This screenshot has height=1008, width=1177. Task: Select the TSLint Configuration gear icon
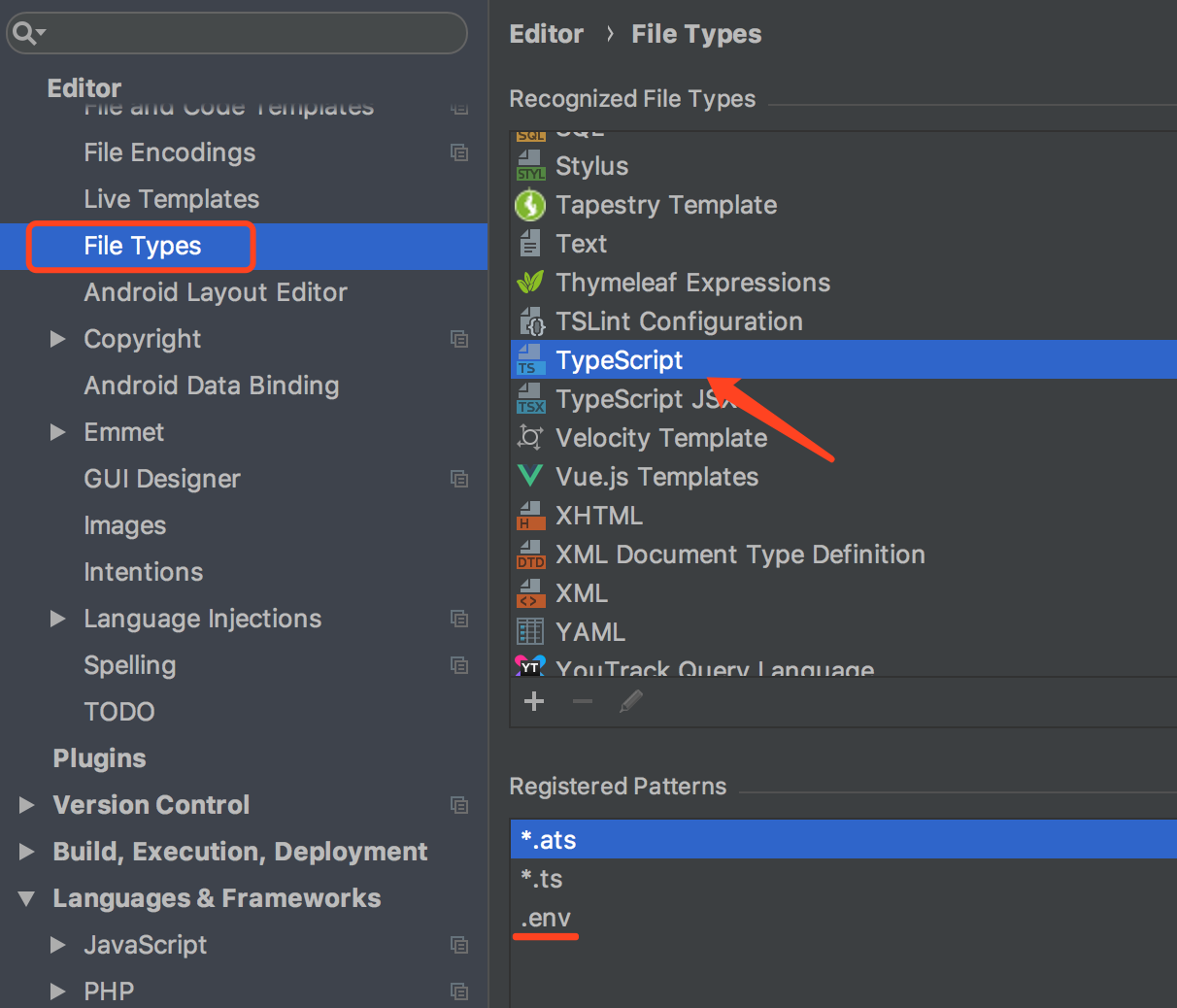pos(530,320)
